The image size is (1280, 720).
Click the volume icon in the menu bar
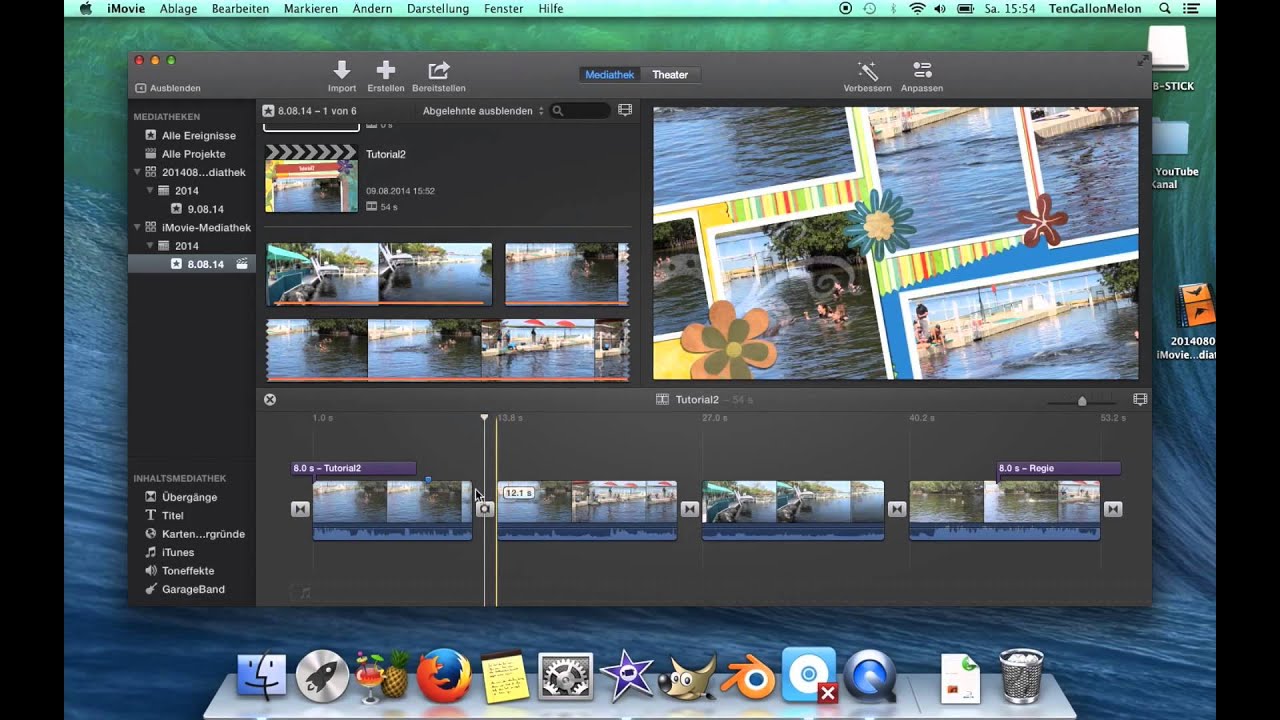coord(940,8)
